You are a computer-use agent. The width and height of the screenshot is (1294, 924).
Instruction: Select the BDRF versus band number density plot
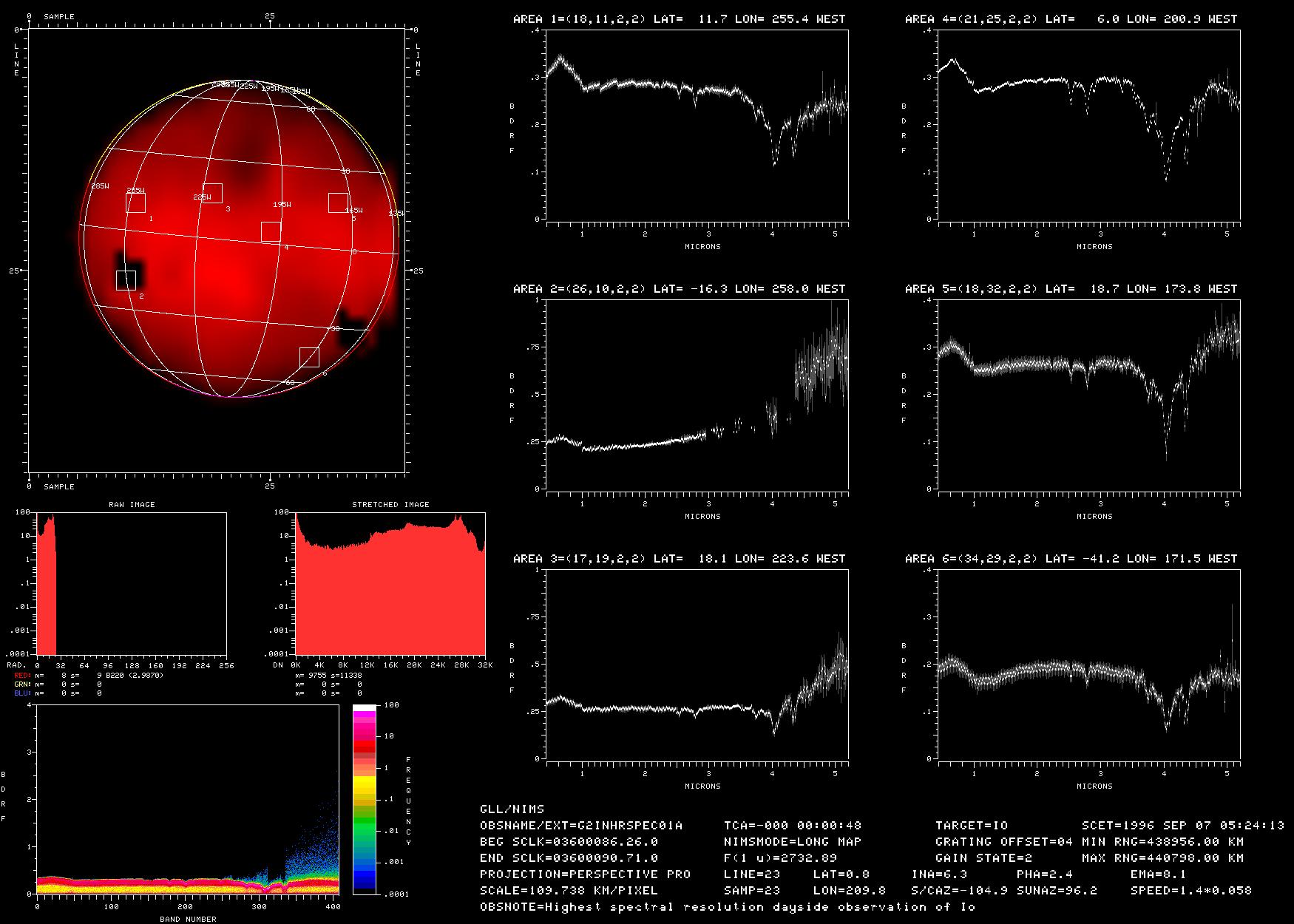pos(187,799)
